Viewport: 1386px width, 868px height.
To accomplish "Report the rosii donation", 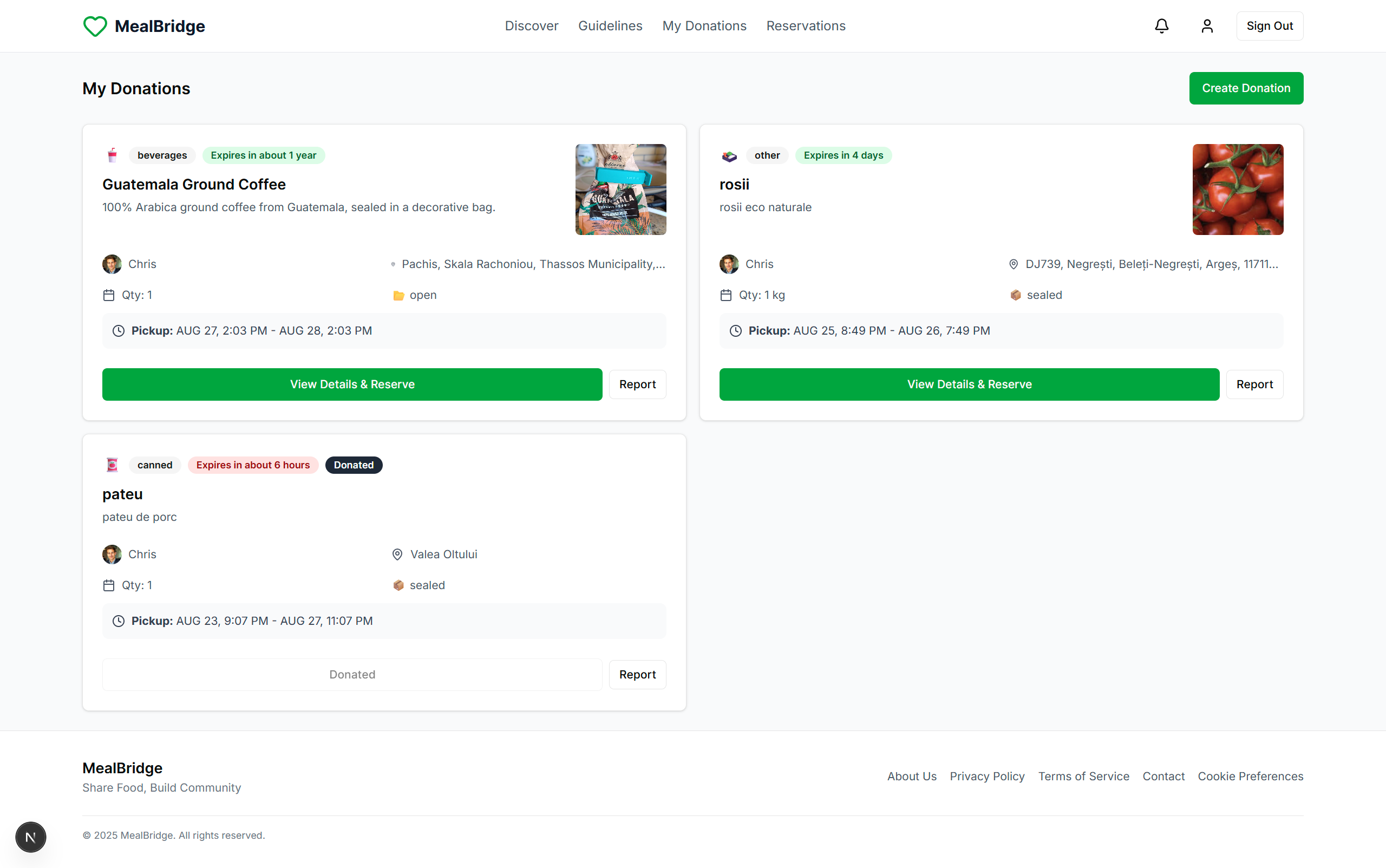I will click(1254, 384).
